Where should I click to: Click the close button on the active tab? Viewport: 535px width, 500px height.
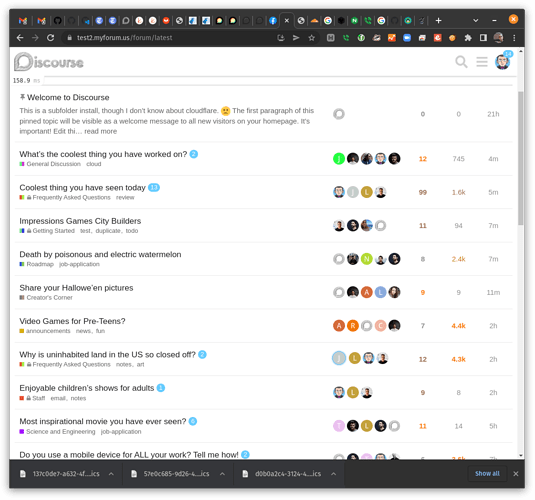(287, 20)
